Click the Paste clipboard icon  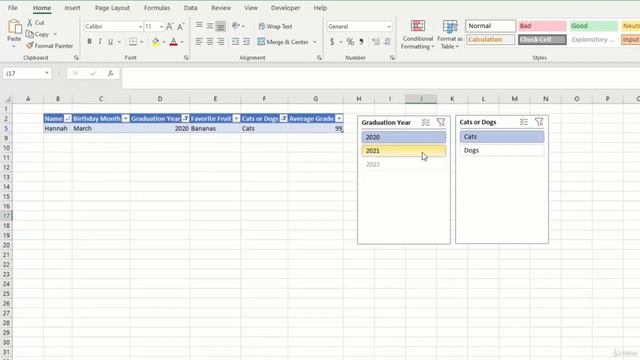[x=14, y=27]
